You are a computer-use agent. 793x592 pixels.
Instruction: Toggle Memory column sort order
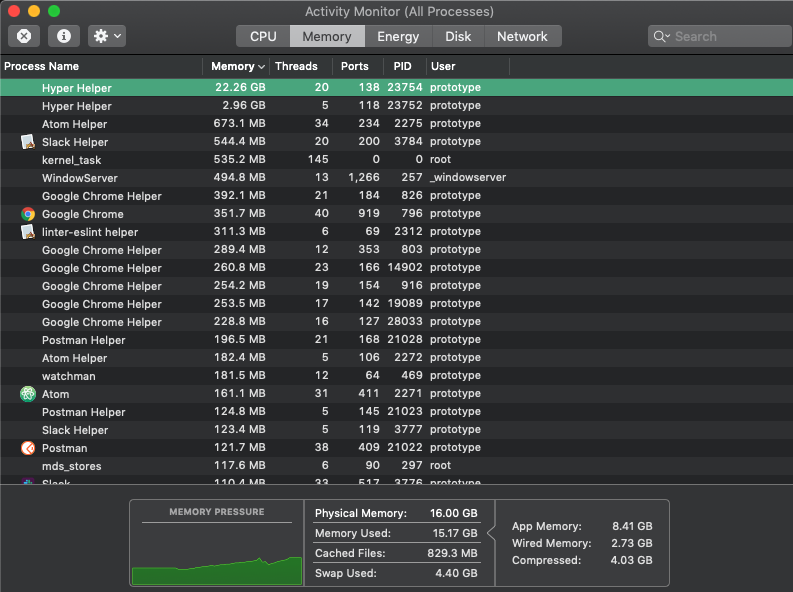pos(237,66)
